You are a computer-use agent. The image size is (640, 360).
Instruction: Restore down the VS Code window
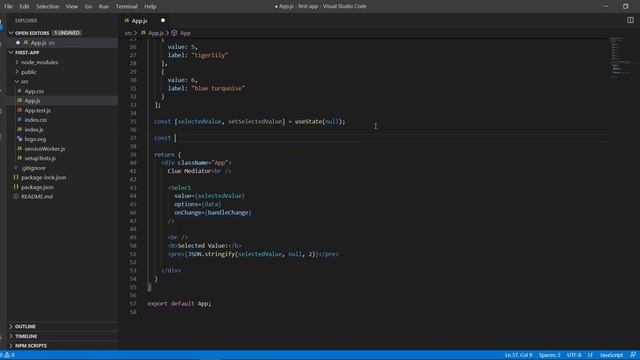[x=625, y=6]
